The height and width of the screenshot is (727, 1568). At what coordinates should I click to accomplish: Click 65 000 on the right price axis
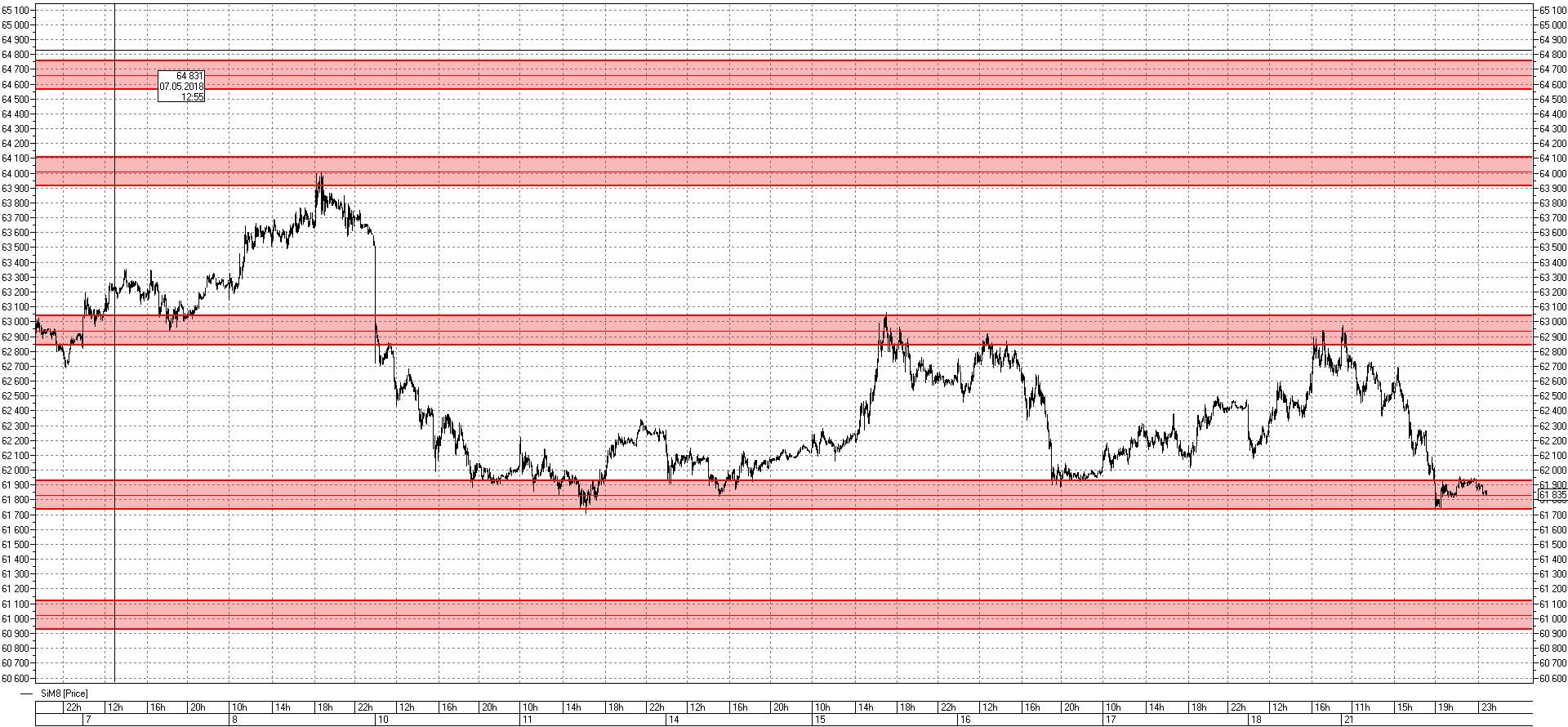click(x=1552, y=25)
